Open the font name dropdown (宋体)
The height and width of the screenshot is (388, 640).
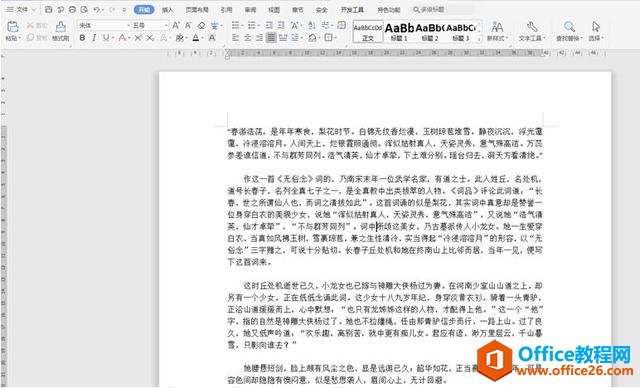[x=129, y=25]
